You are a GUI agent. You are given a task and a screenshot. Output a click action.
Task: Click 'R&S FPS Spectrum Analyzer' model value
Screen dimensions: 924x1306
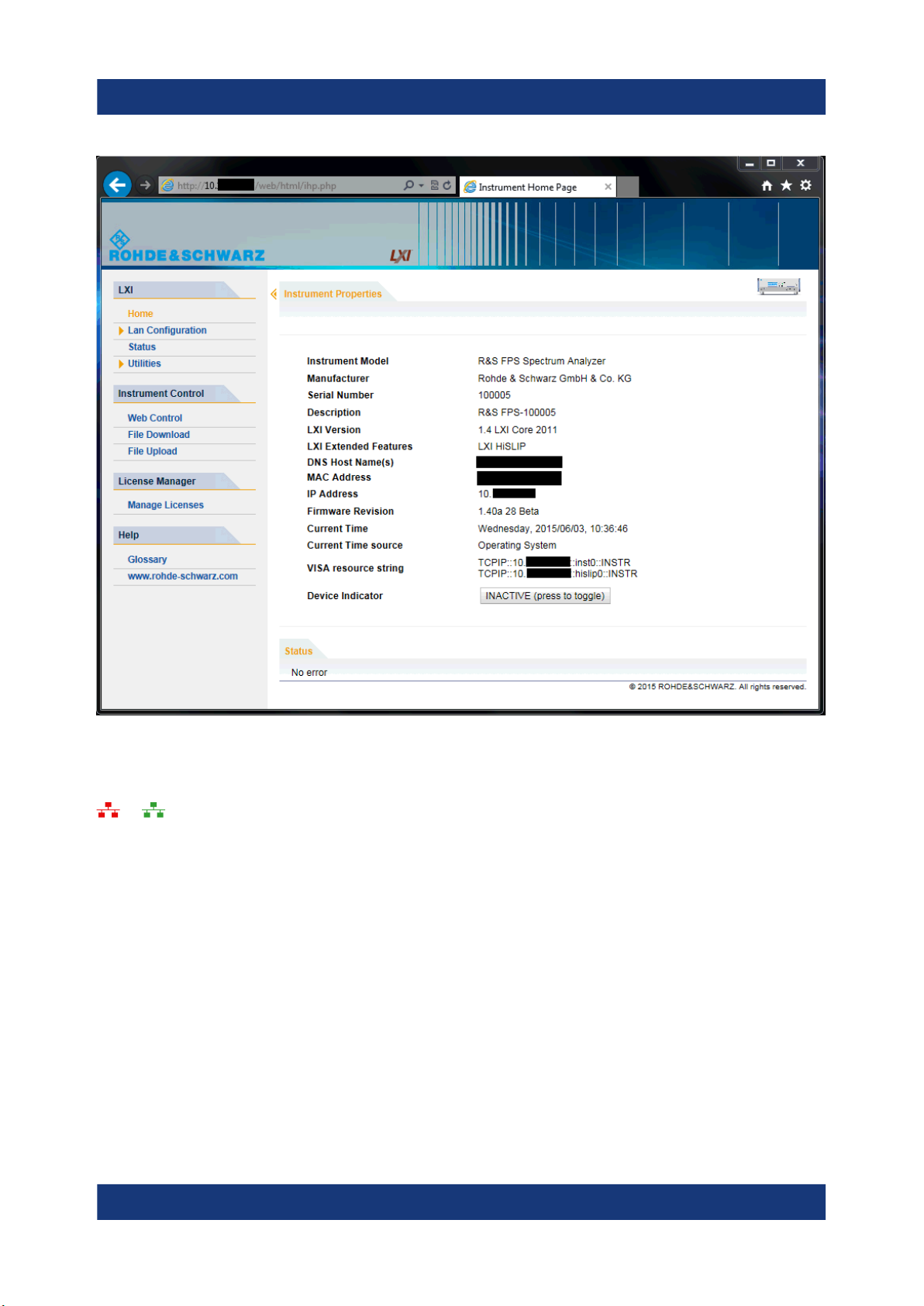[542, 361]
